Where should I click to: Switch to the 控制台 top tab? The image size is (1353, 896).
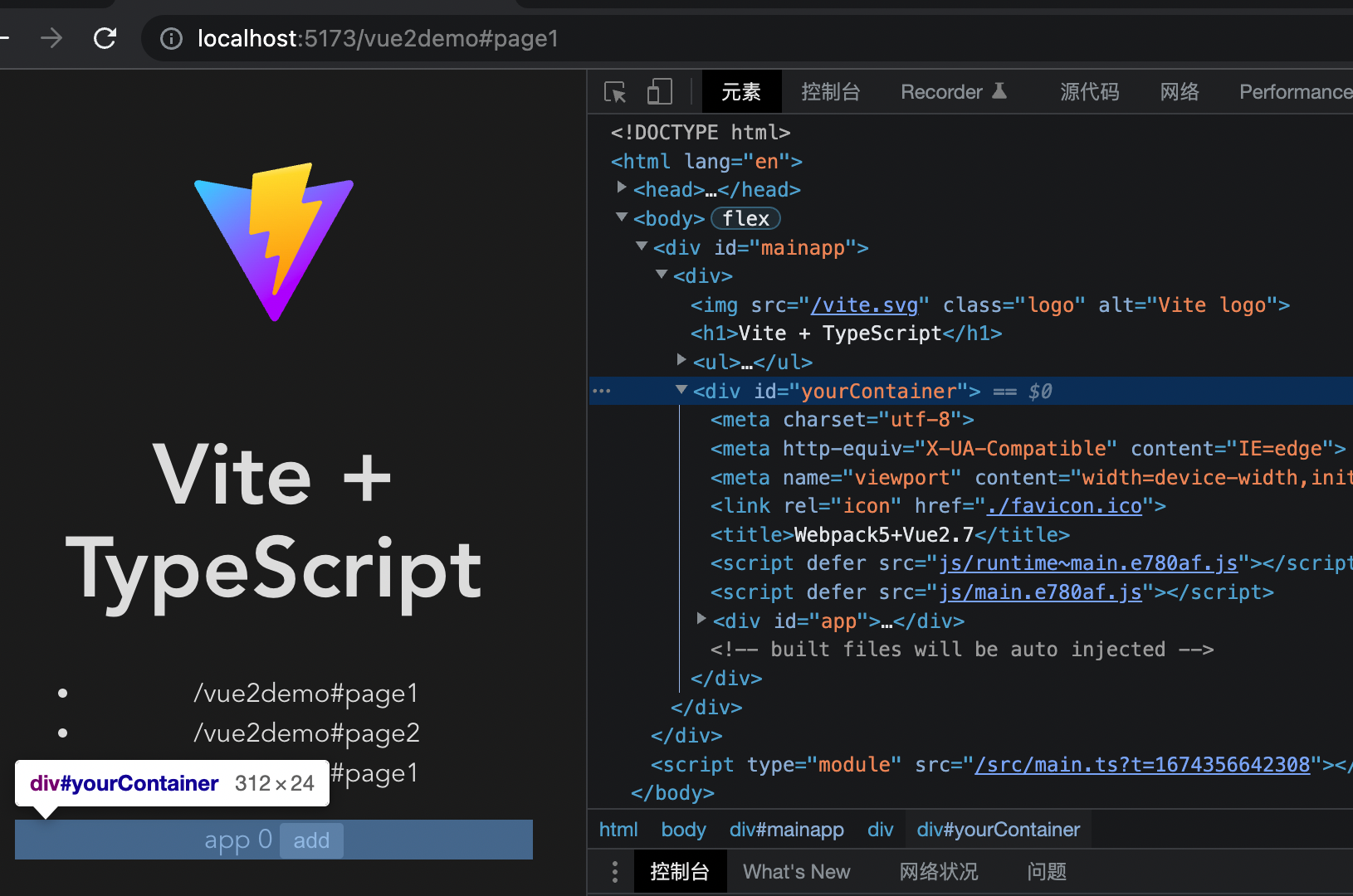point(830,92)
